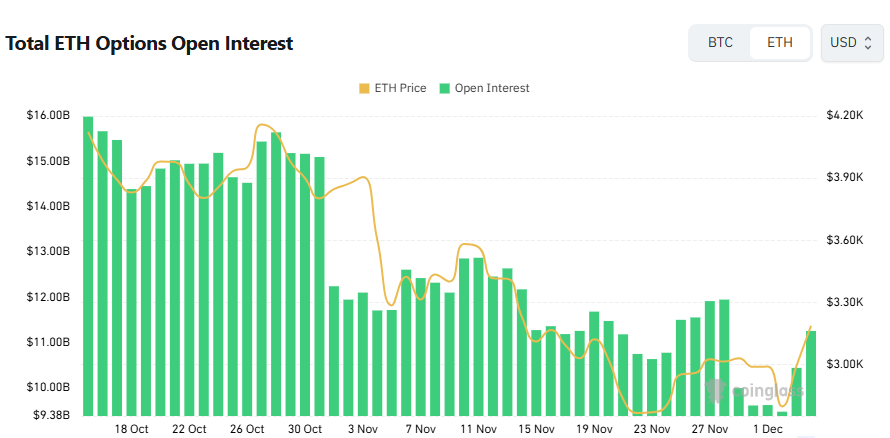Click the $16.00B left axis label
The height and width of the screenshot is (438, 890).
(x=48, y=116)
